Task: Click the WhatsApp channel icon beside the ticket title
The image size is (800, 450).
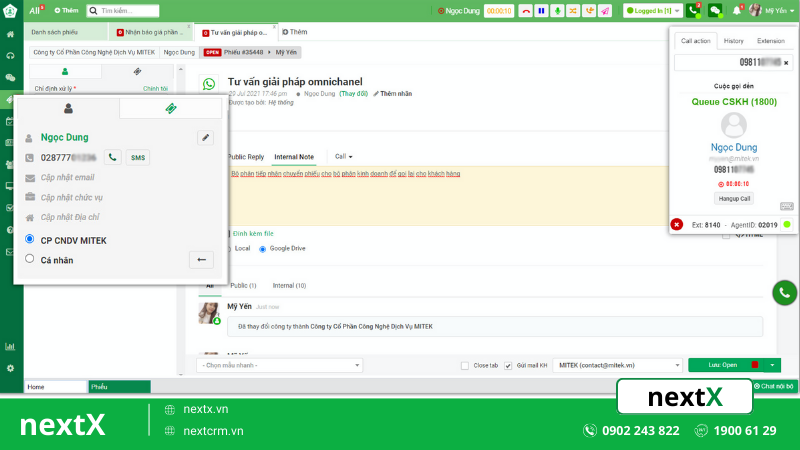Action: (x=209, y=84)
